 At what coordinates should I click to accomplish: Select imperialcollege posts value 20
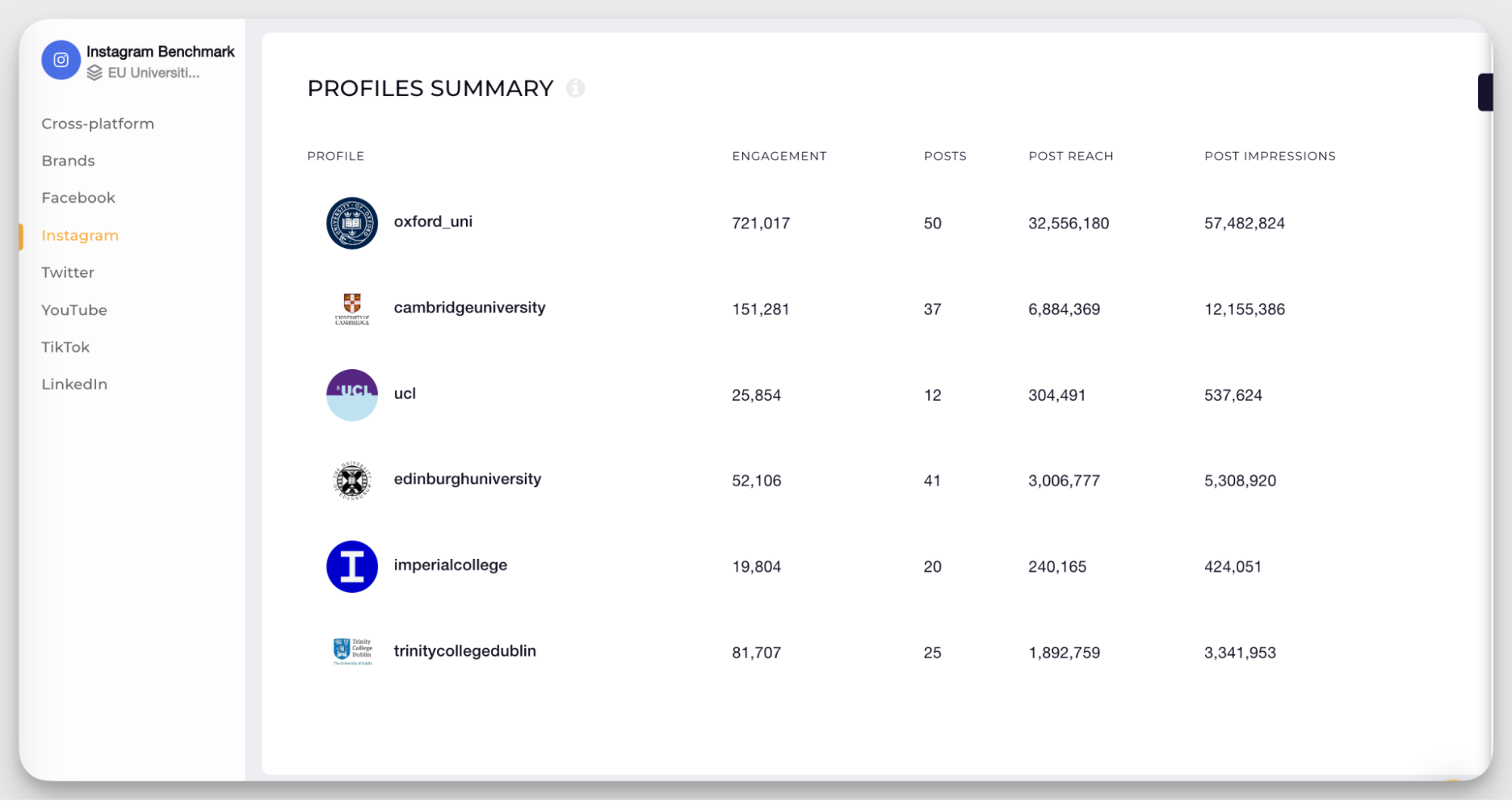[x=933, y=567]
